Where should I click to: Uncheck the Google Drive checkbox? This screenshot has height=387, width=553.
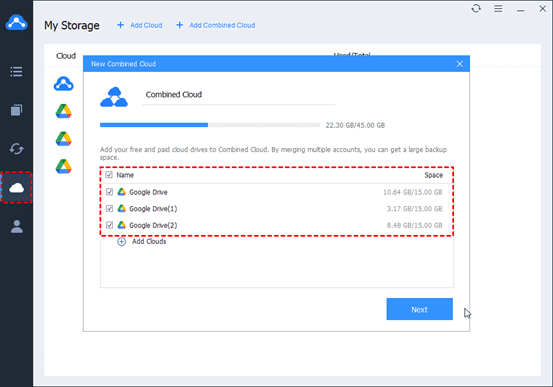[x=109, y=192]
